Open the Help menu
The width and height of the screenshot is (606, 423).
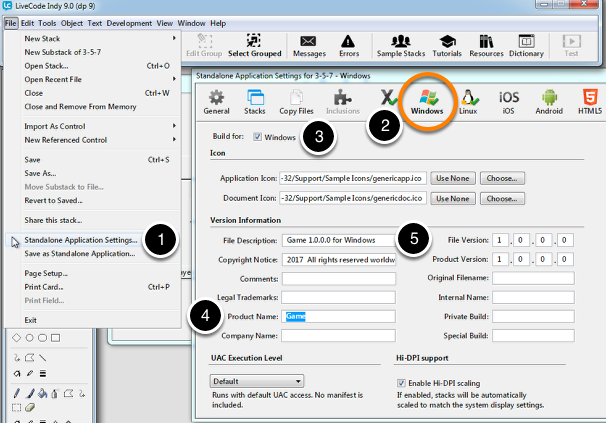(x=218, y=23)
